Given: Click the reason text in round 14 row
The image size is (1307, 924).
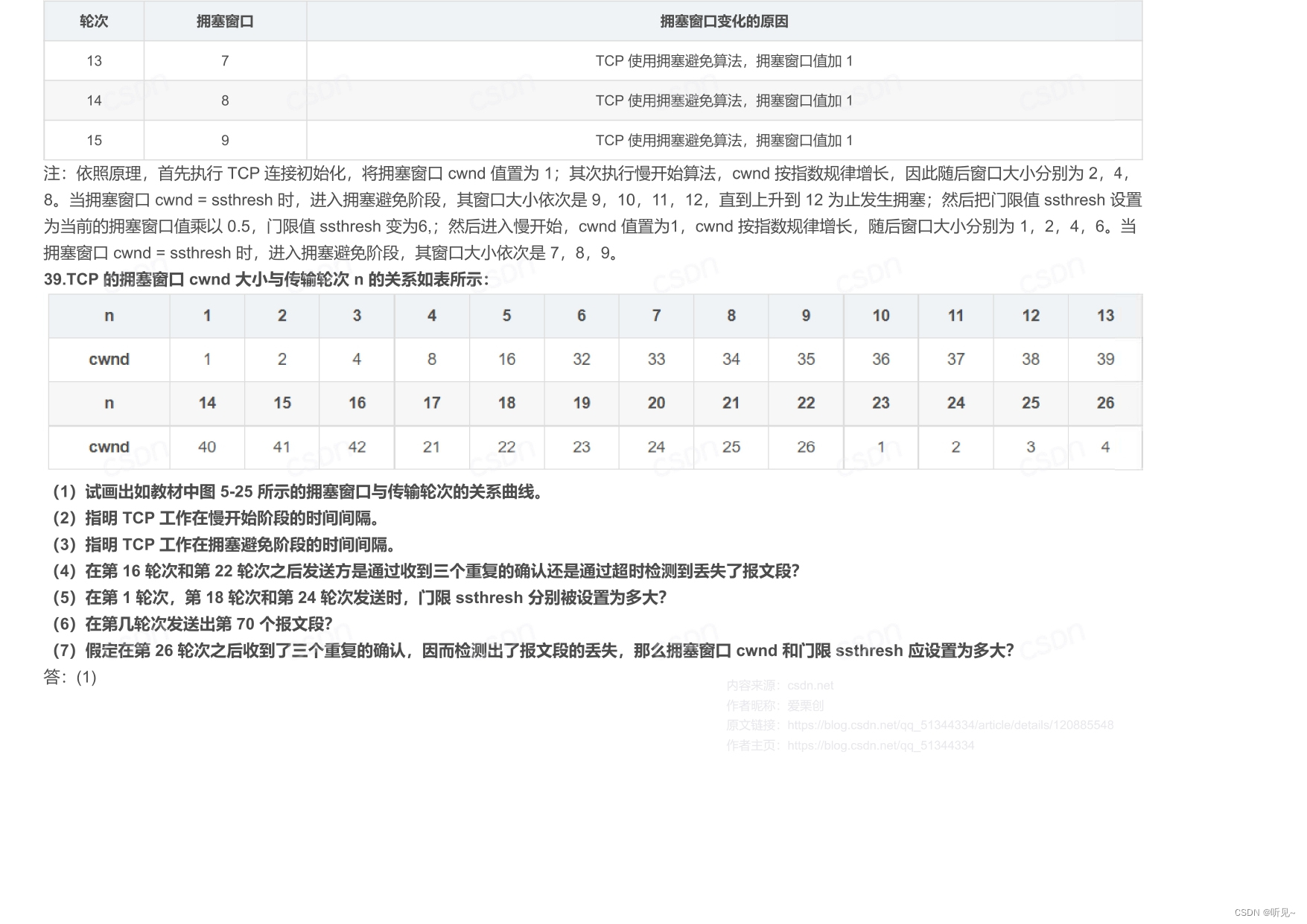Looking at the screenshot, I should (724, 101).
